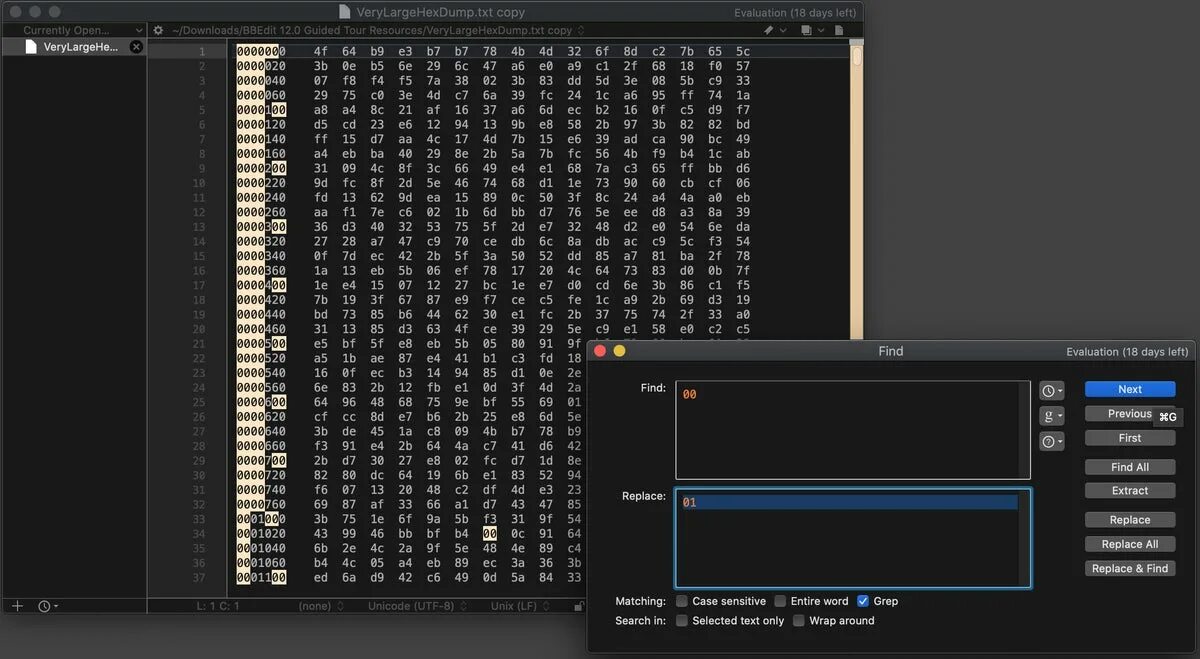Click offset 0000200 in the editor

point(261,168)
